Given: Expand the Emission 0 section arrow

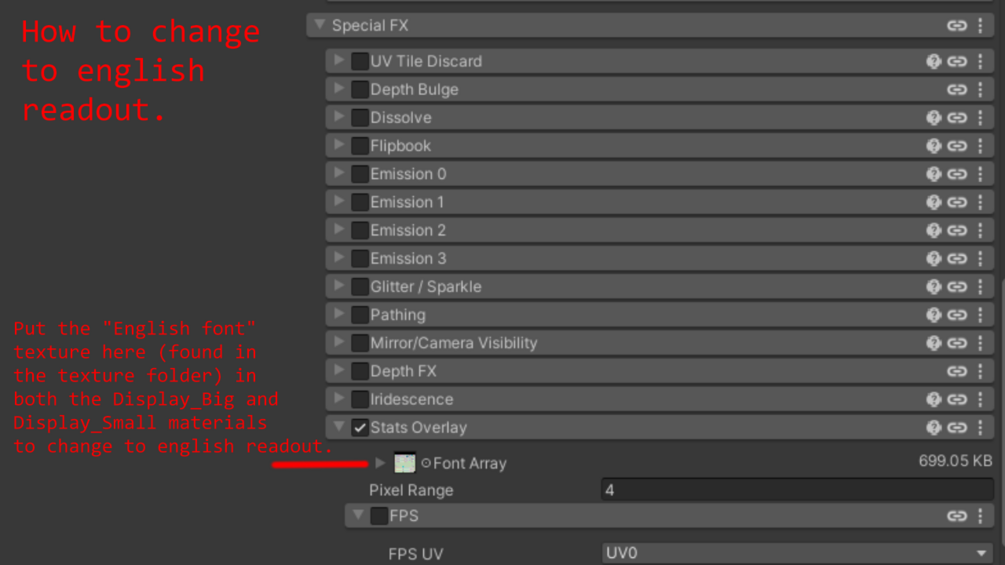Looking at the screenshot, I should point(339,173).
